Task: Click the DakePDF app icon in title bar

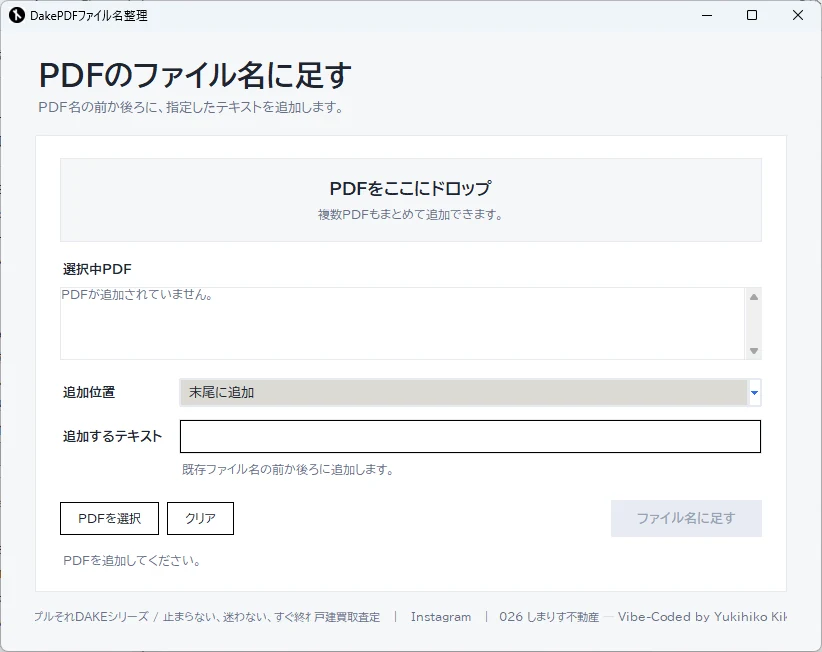Action: pos(17,15)
